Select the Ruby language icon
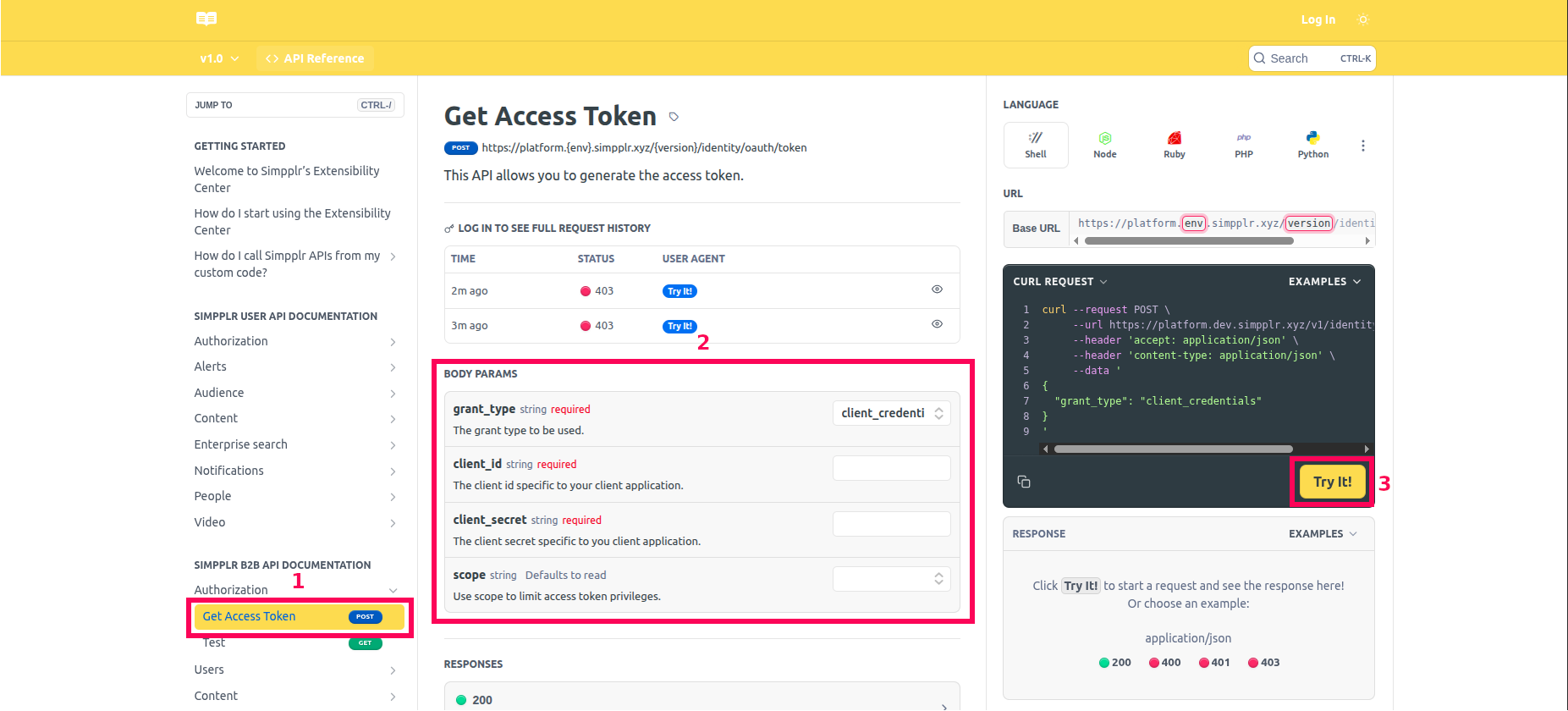 1175,145
